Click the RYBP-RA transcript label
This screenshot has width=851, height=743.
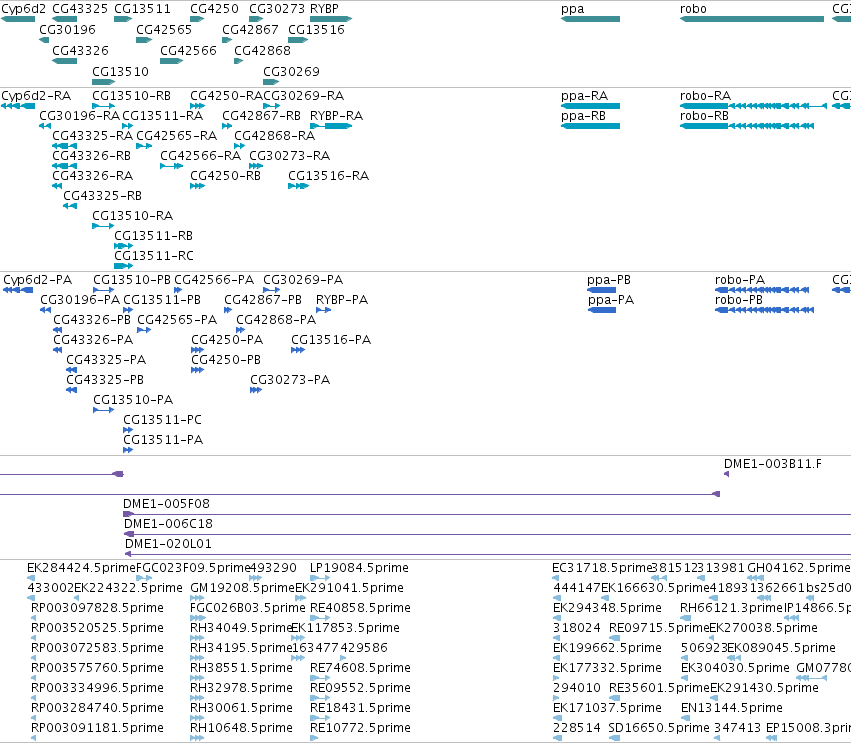[x=336, y=116]
